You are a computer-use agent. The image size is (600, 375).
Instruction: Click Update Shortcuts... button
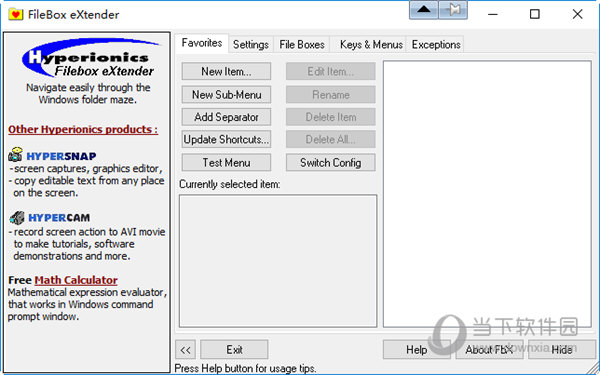[226, 140]
